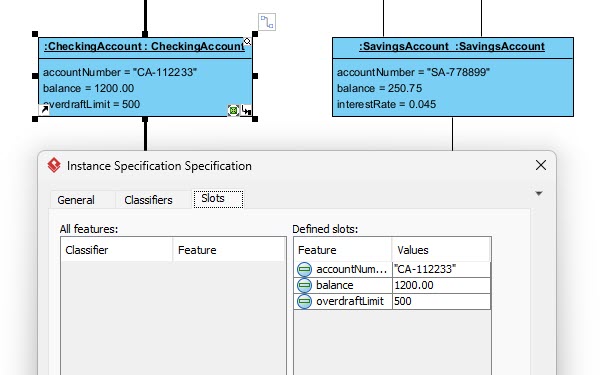Remove the accountNum... slot with its minus icon

(x=305, y=269)
